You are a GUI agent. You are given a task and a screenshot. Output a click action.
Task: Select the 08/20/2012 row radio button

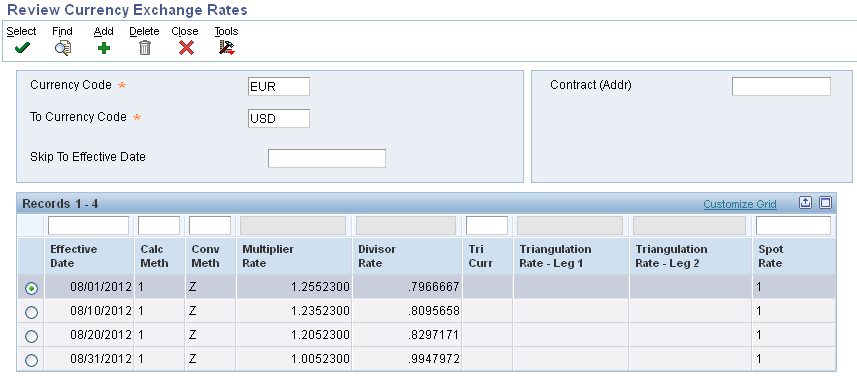tap(32, 336)
